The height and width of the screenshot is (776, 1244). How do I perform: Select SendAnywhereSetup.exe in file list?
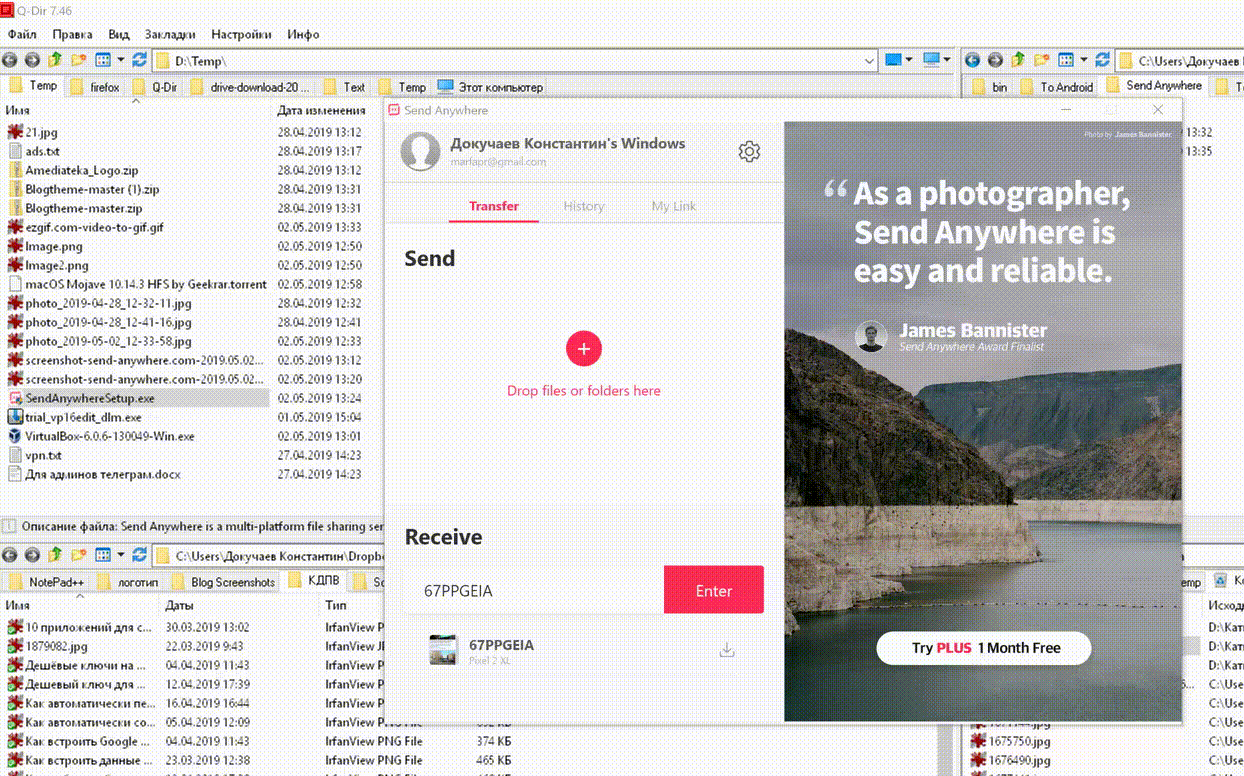pos(90,398)
